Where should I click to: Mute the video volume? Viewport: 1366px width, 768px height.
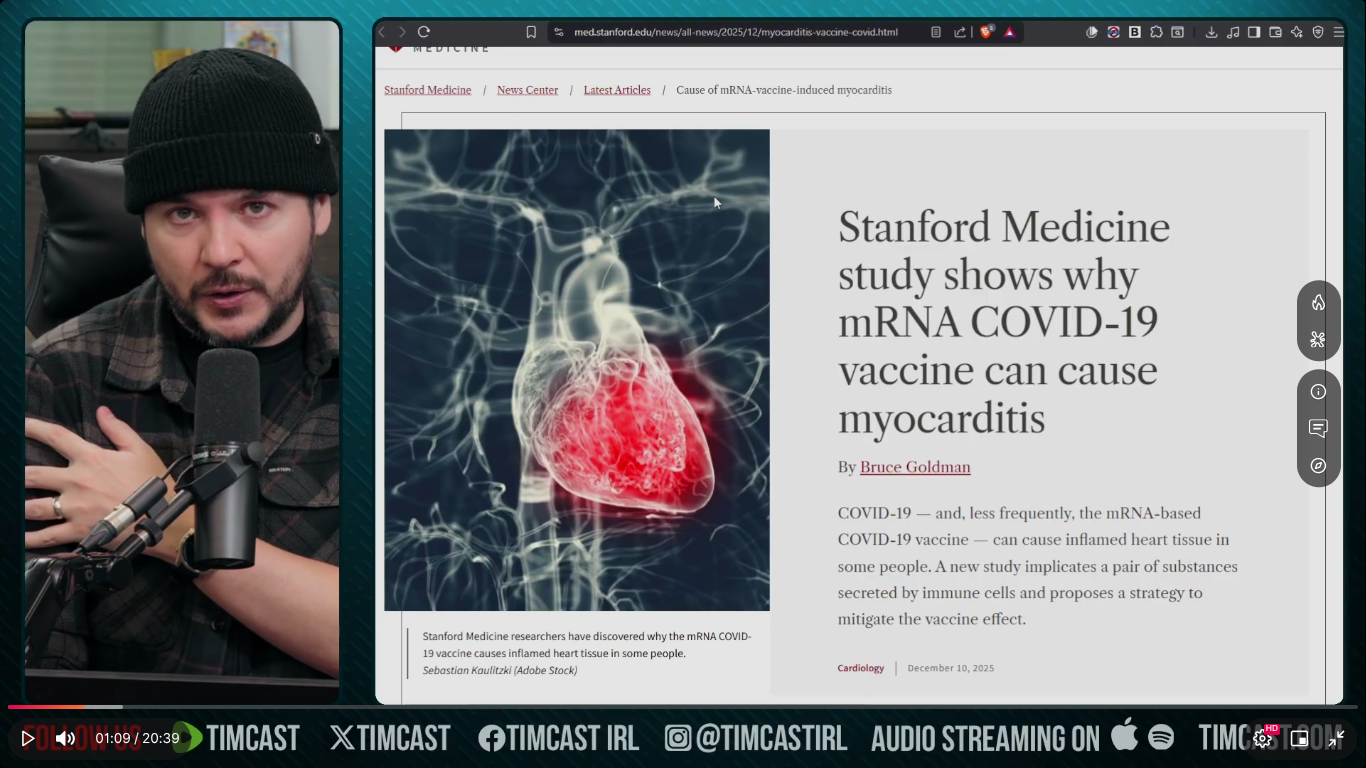click(x=65, y=738)
